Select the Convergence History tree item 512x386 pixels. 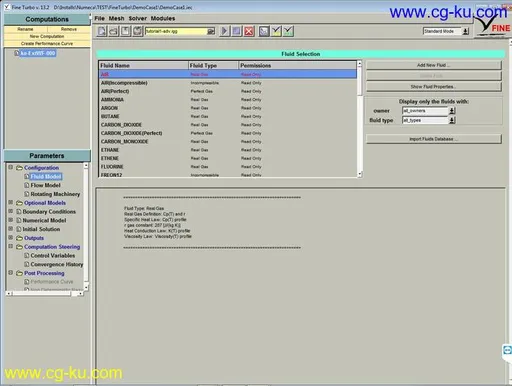click(57, 264)
